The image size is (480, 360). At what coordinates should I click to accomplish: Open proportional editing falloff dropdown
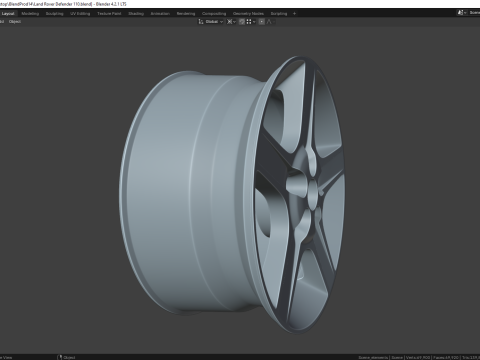tap(271, 22)
